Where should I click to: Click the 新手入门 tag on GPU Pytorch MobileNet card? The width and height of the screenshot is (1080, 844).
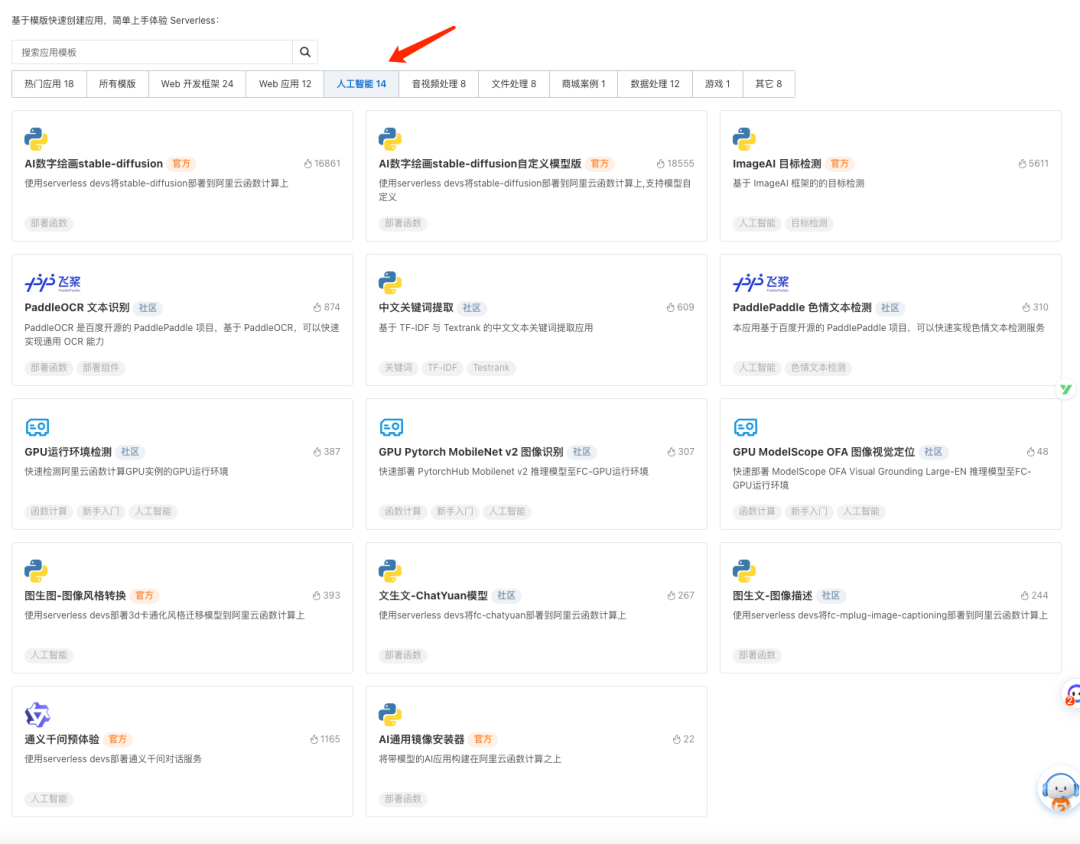pyautogui.click(x=455, y=511)
